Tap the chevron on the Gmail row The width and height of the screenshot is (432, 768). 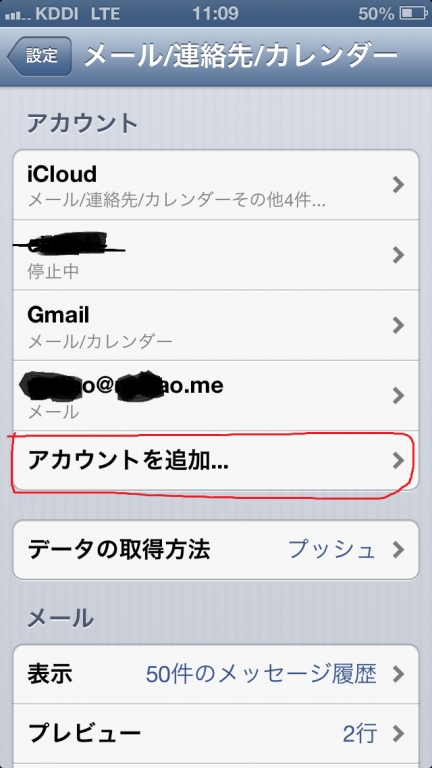click(399, 325)
